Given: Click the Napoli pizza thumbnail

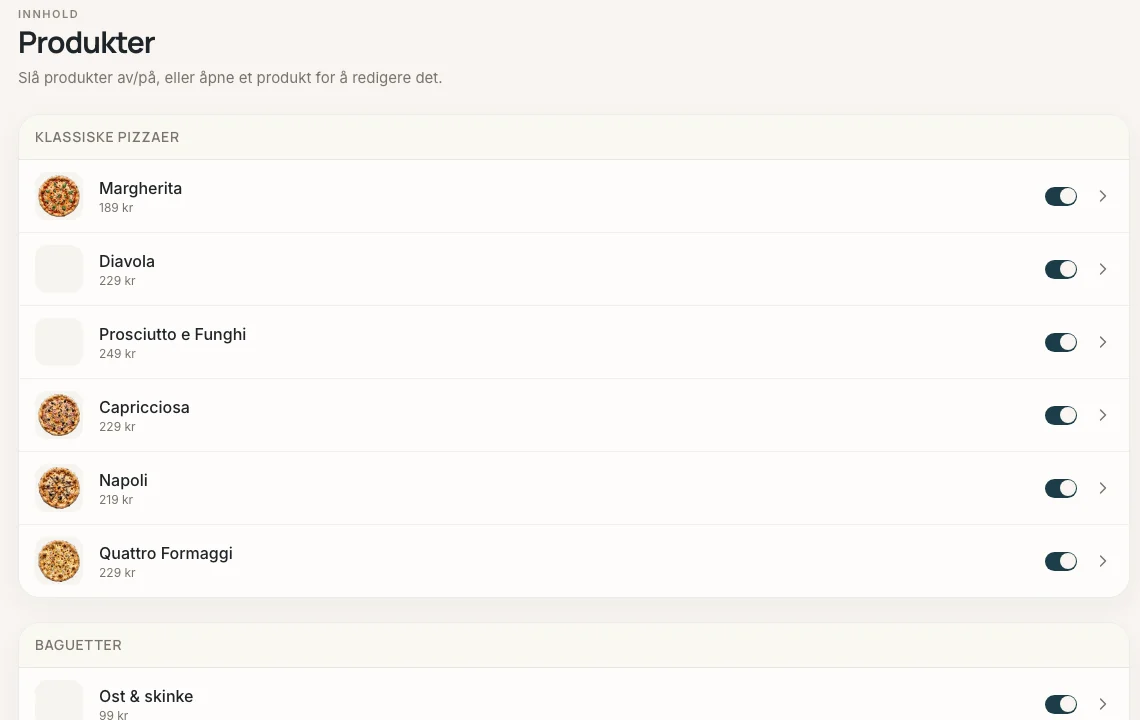Looking at the screenshot, I should 59,488.
